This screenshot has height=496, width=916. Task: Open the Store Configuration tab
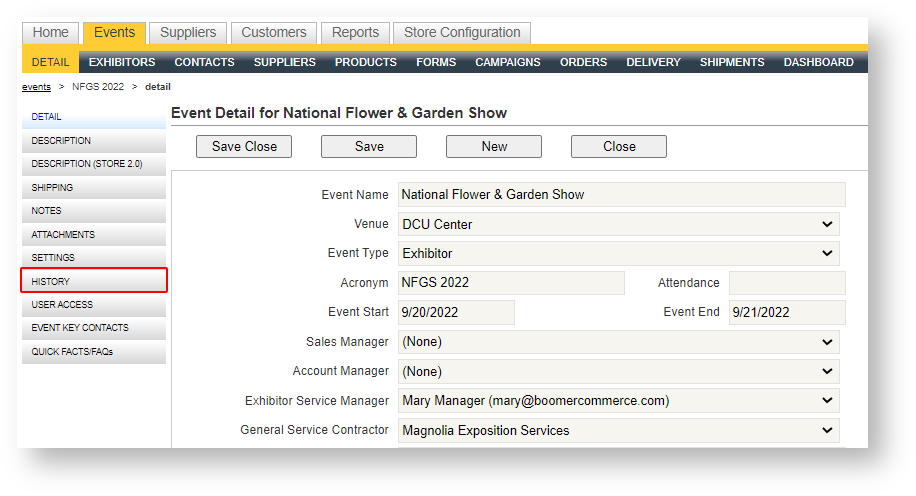pyautogui.click(x=461, y=33)
